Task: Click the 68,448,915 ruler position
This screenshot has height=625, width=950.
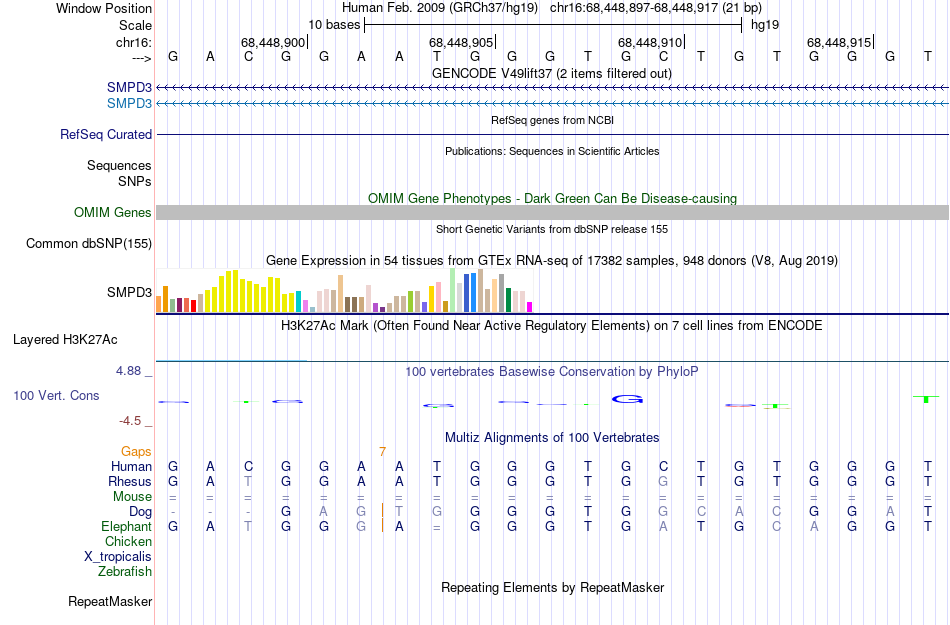Action: 839,42
